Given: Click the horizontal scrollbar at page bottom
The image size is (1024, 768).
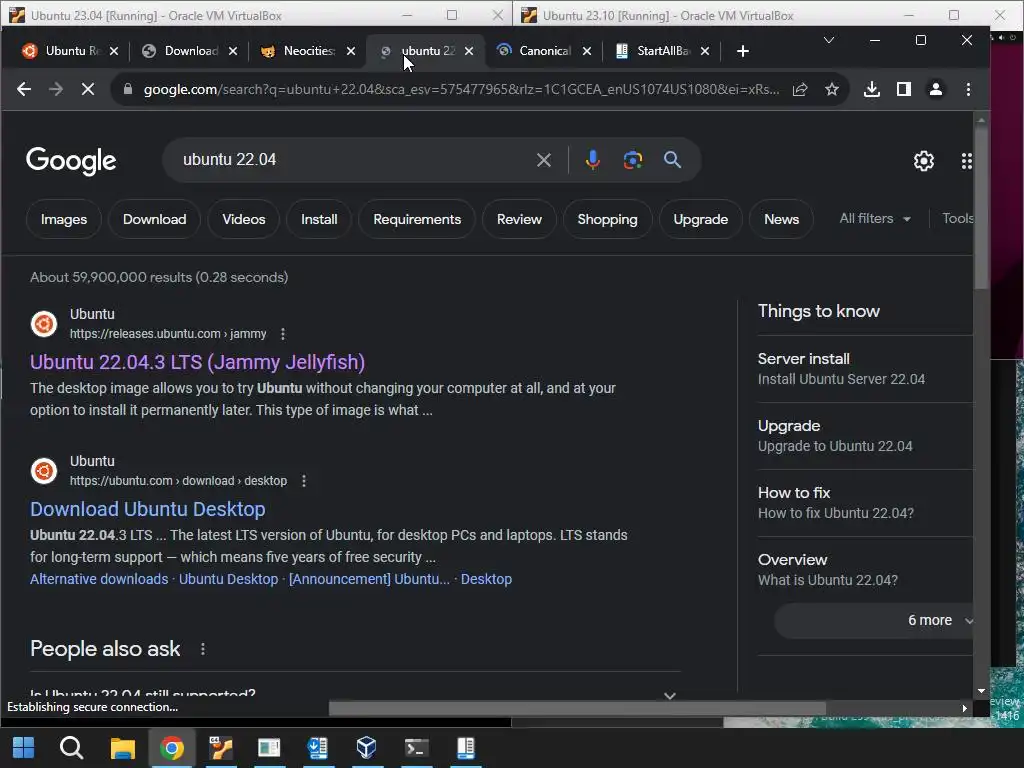Looking at the screenshot, I should tap(577, 709).
